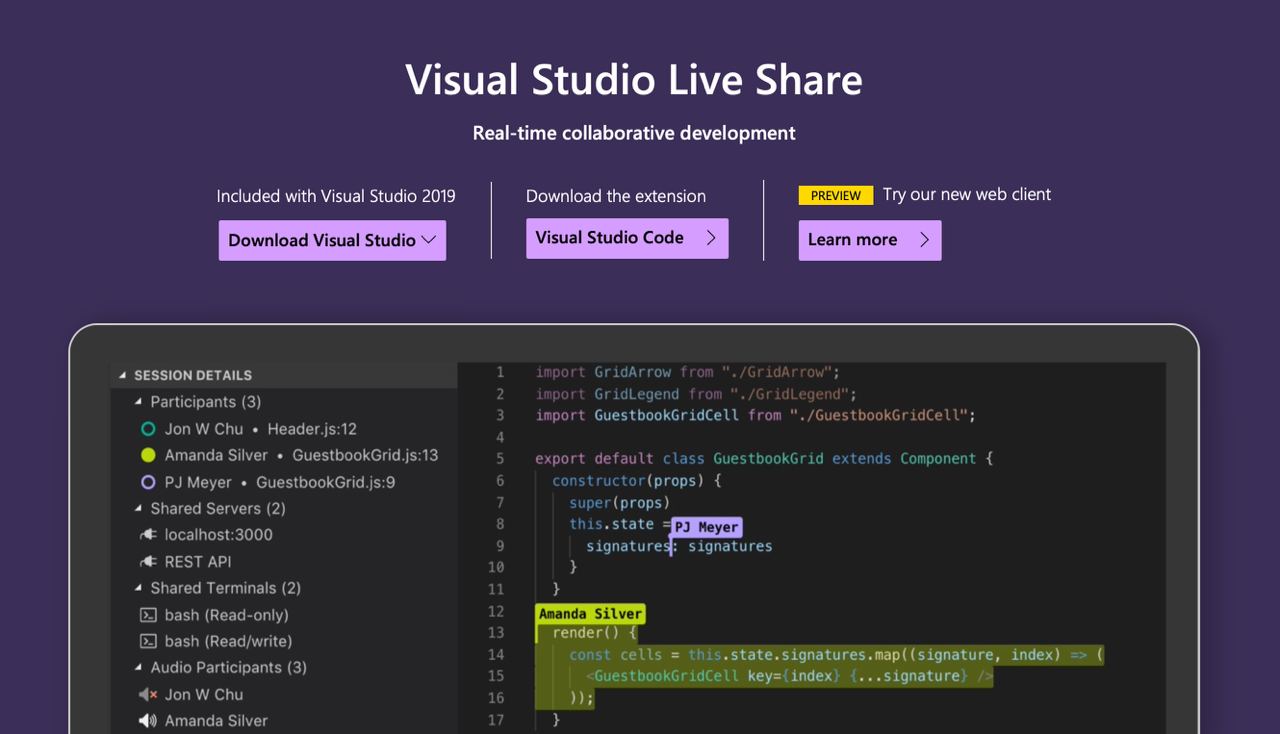Click the 'import GridLegend' code line
The width and height of the screenshot is (1280, 734).
click(x=696, y=394)
